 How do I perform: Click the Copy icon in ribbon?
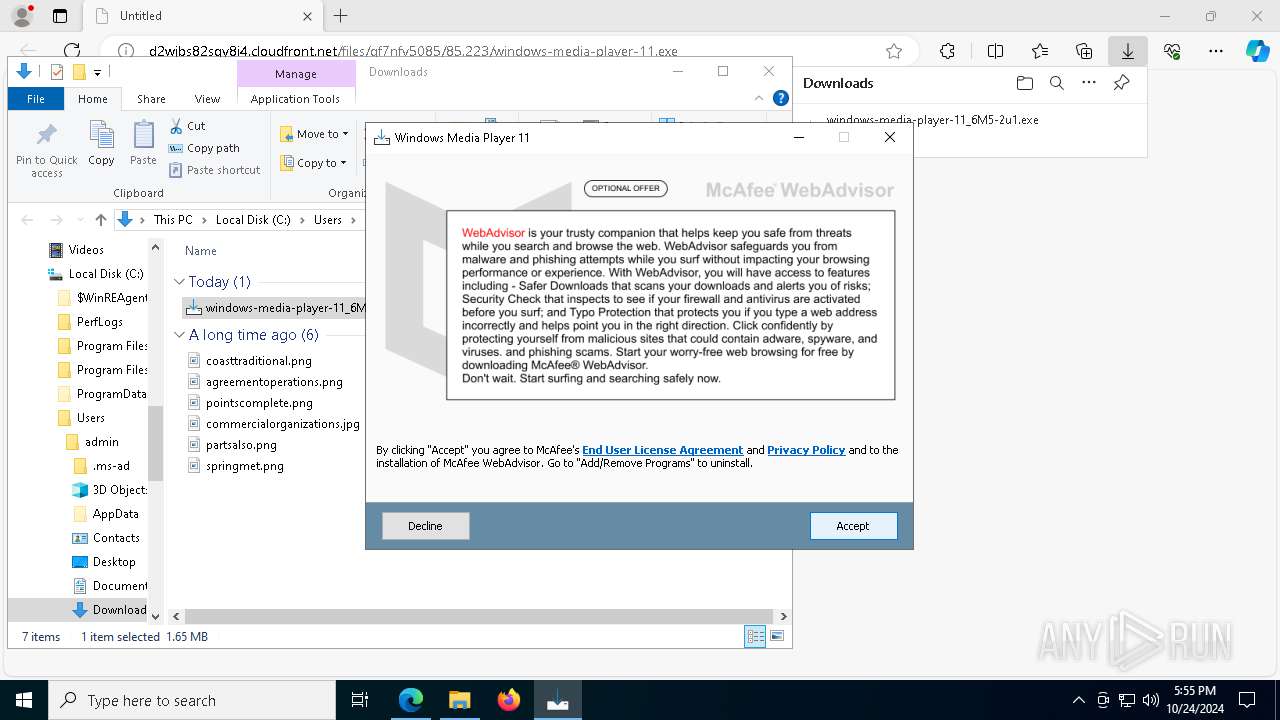pyautogui.click(x=101, y=144)
